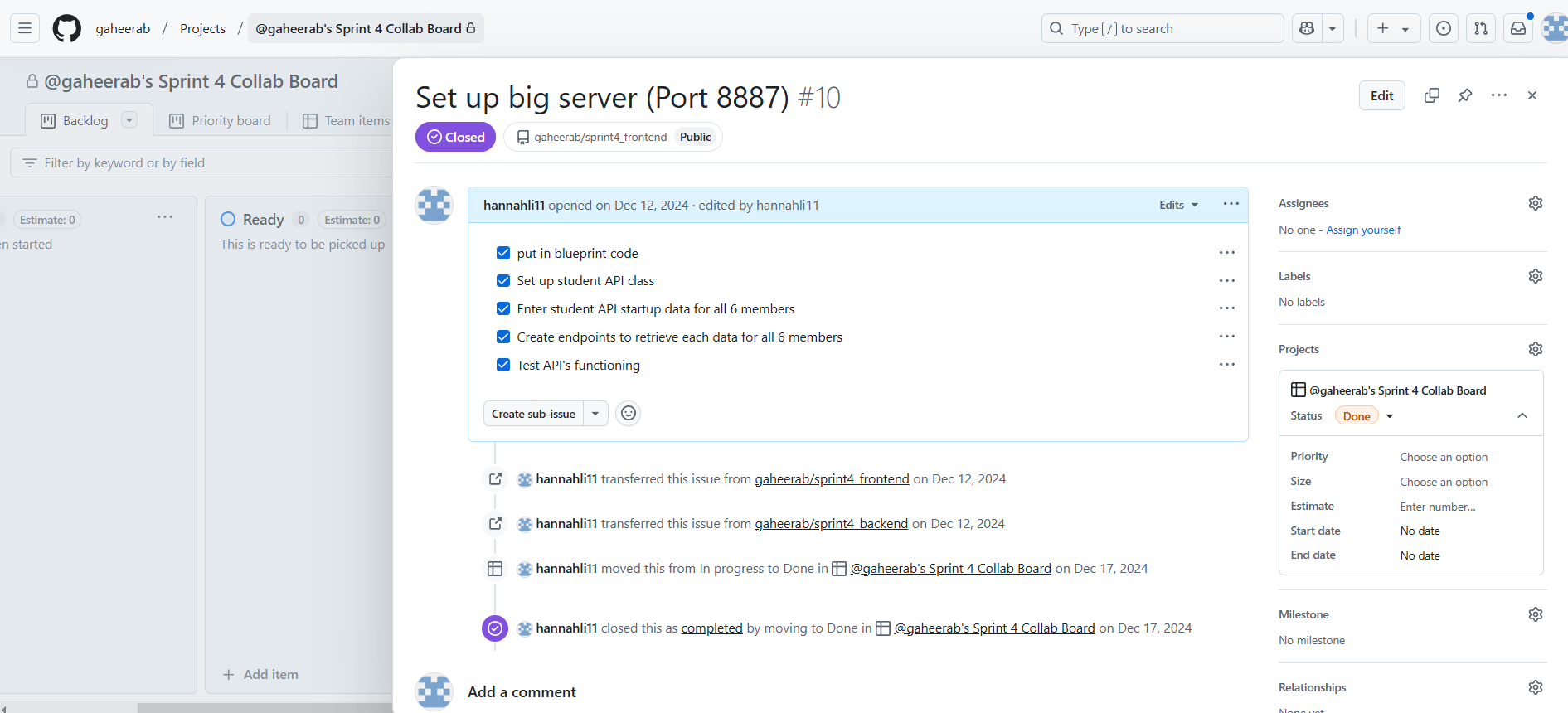Click the Create sub-issue button

pyautogui.click(x=533, y=414)
